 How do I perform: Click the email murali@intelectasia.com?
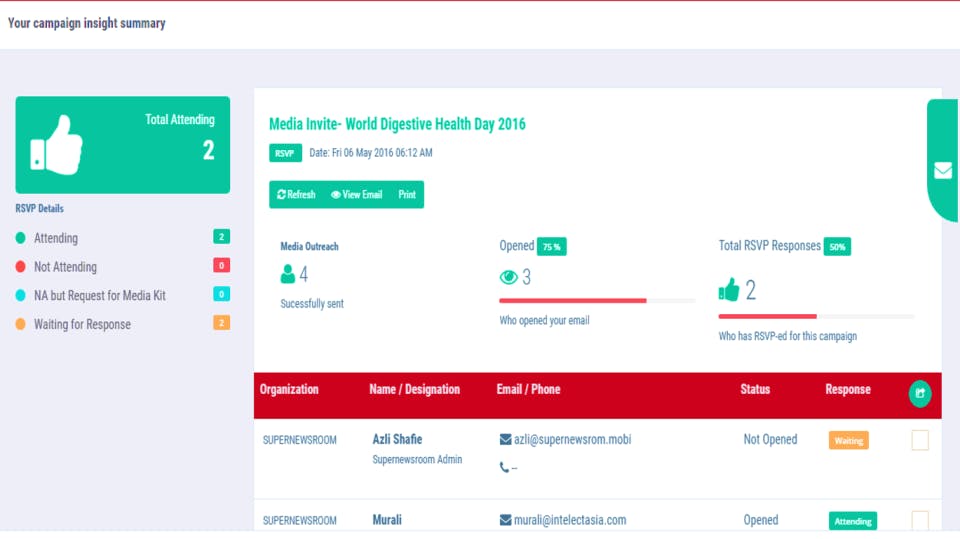coord(570,520)
